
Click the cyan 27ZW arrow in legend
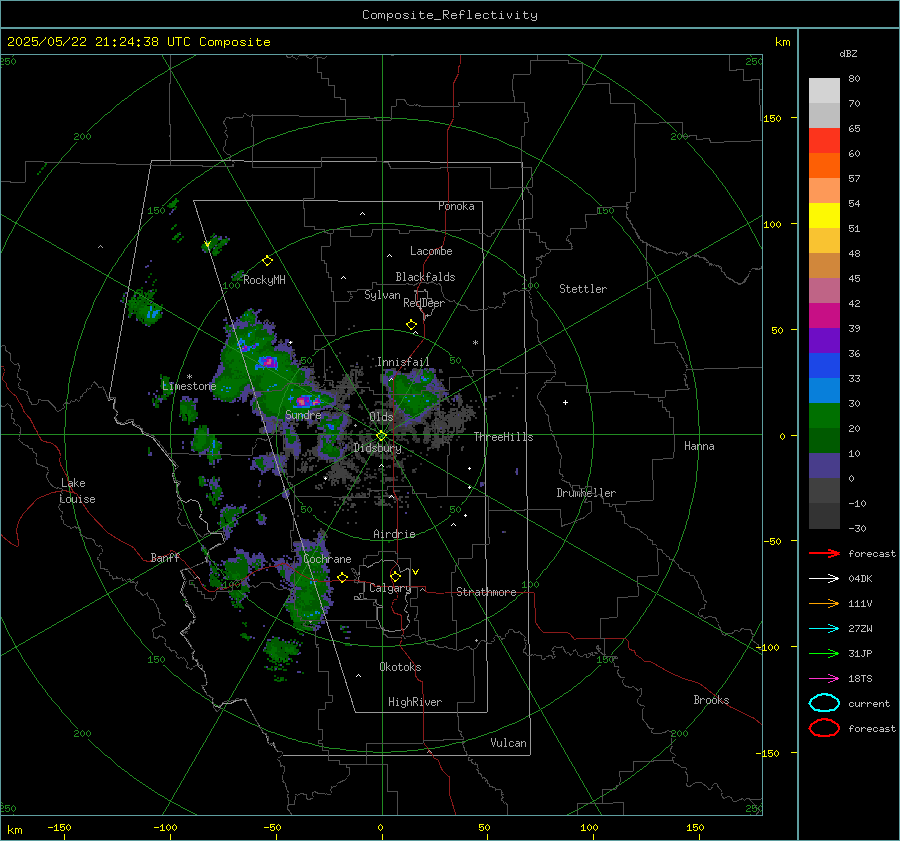click(x=824, y=629)
